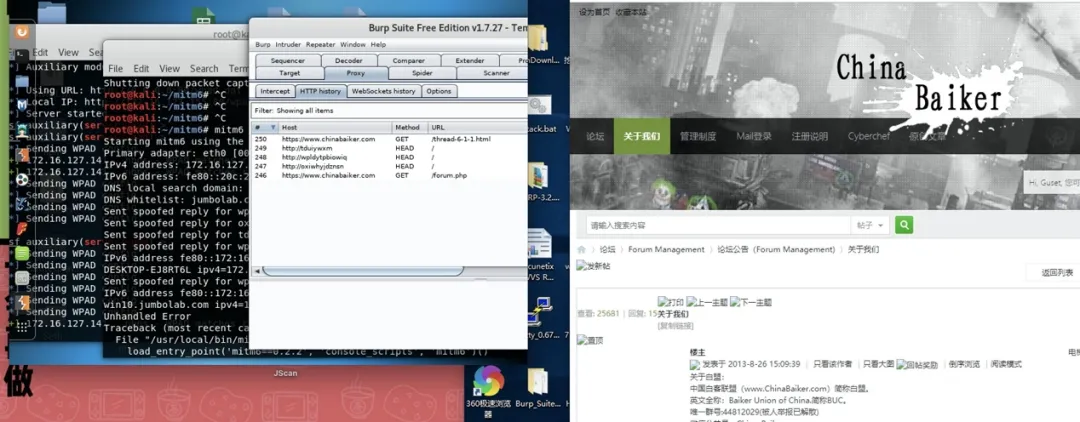Screen dimensions: 1080x422
Task: Click the 下一主题 next topic icon
Action: pyautogui.click(x=751, y=302)
